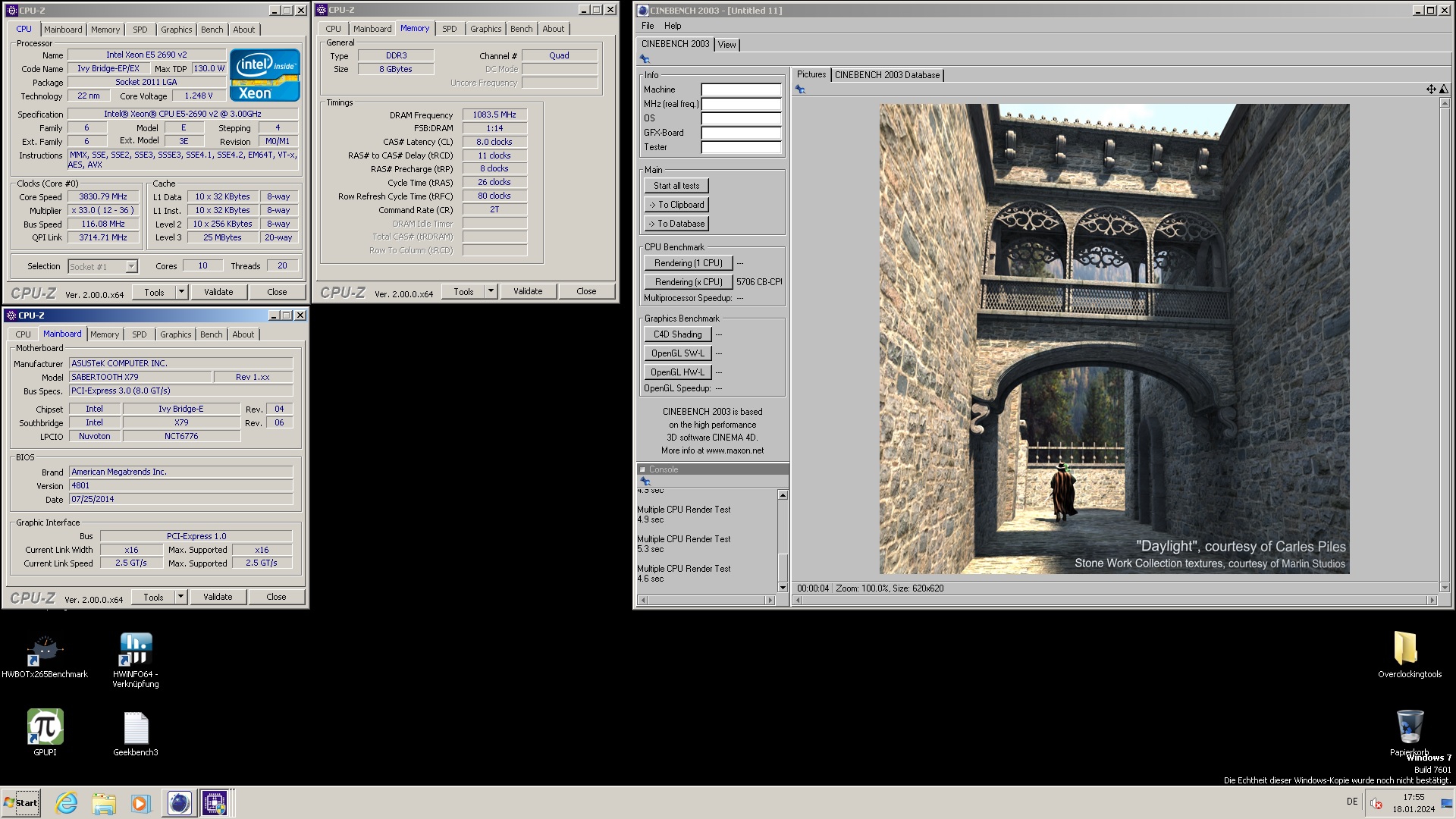Click the network tray icon
The height and width of the screenshot is (819, 1456).
point(1446,804)
